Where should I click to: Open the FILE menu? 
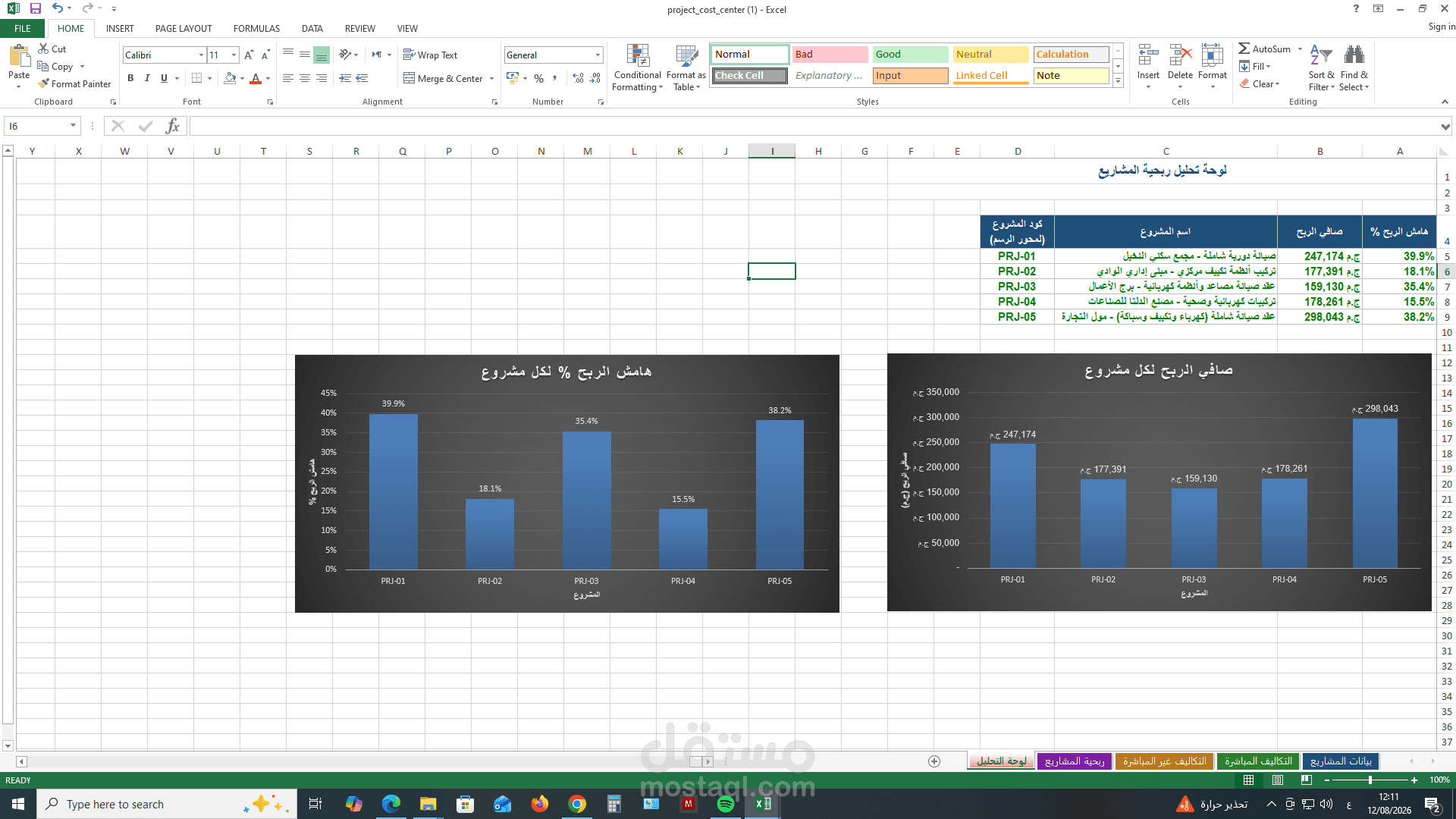[23, 28]
